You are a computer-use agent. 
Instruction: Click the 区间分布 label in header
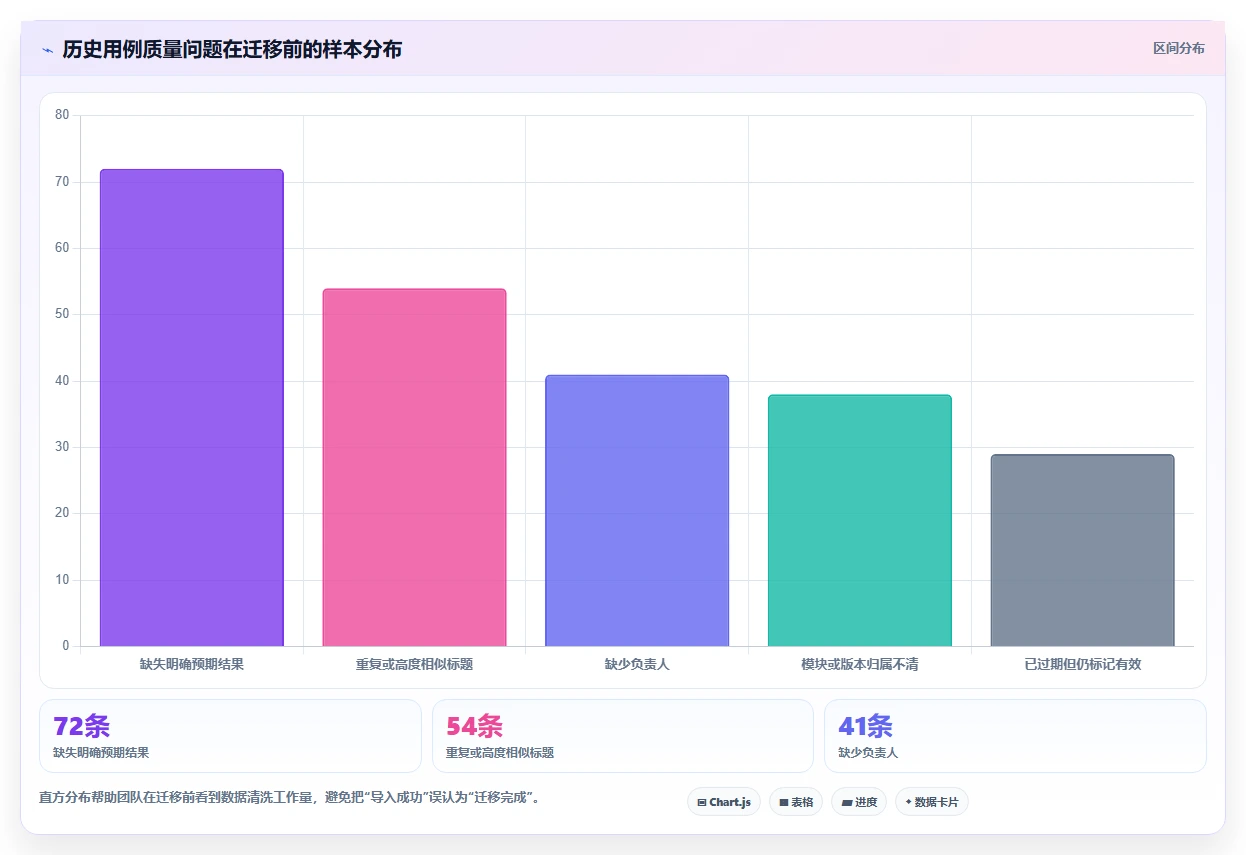pos(1179,48)
